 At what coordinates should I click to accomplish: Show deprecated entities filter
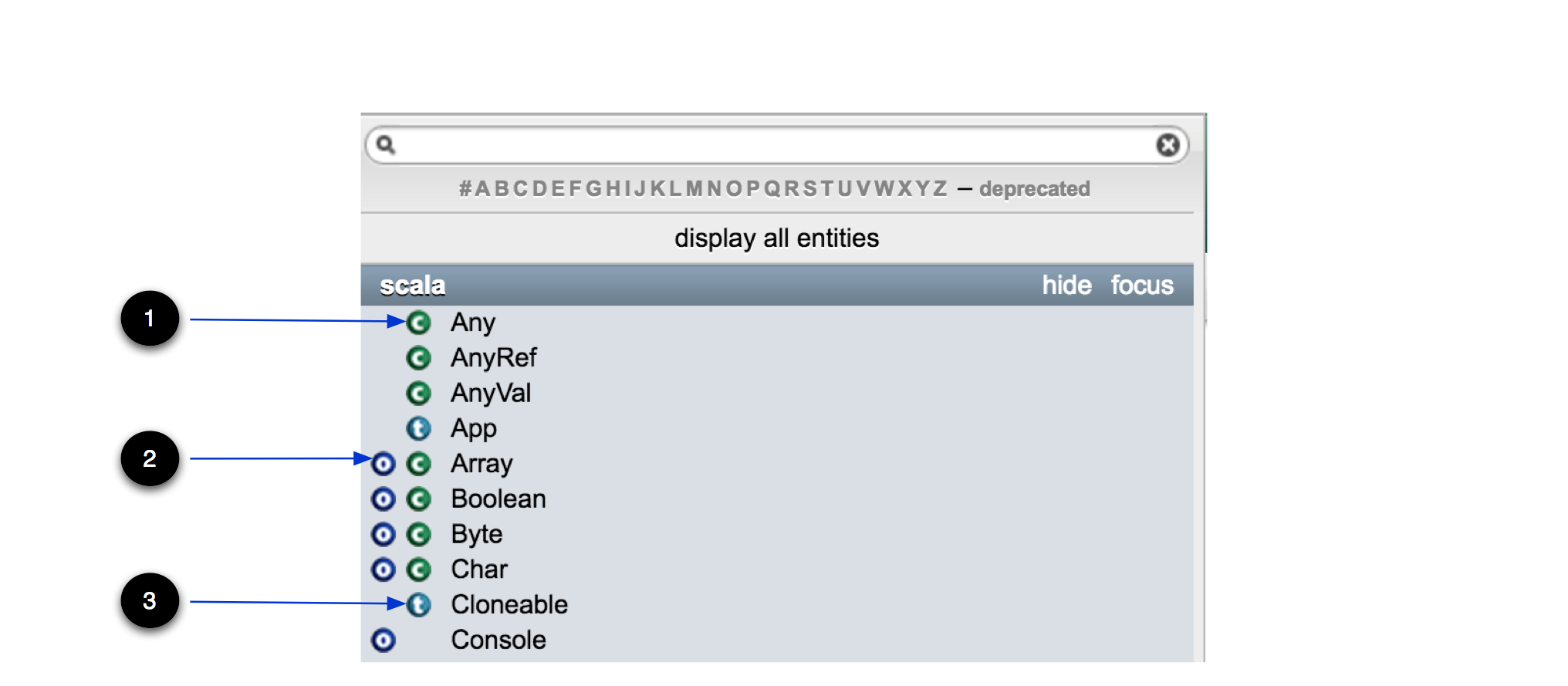point(1034,189)
